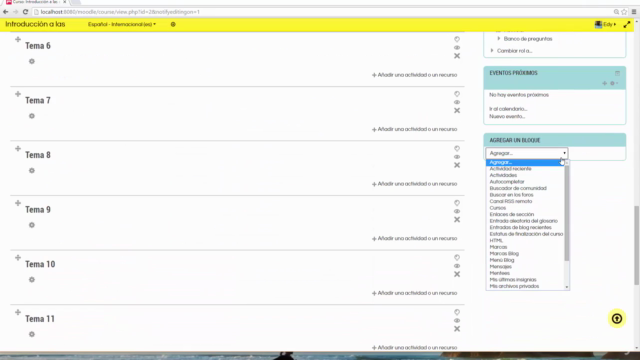Image resolution: width=640 pixels, height=360 pixels.
Task: Click the browser reload button
Action: click(25, 12)
